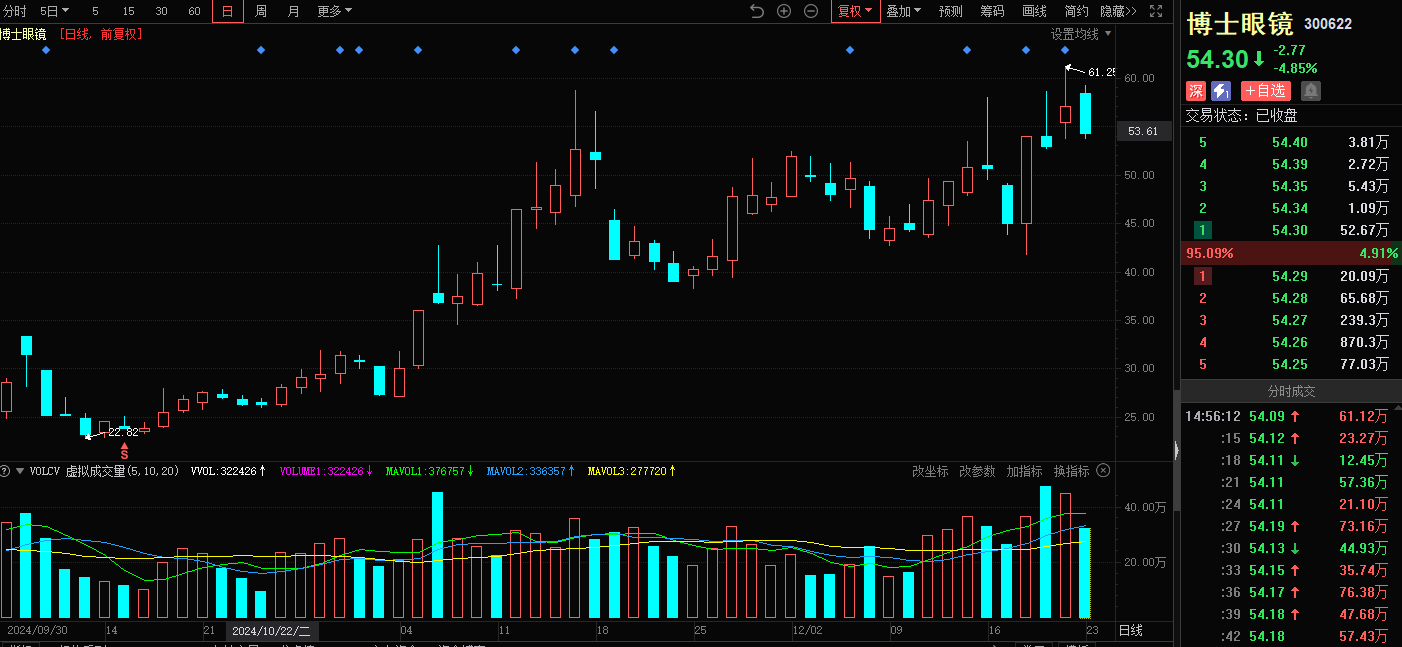Toggle 简约 simplified mode
Viewport: 1402px width, 647px height.
point(1076,11)
